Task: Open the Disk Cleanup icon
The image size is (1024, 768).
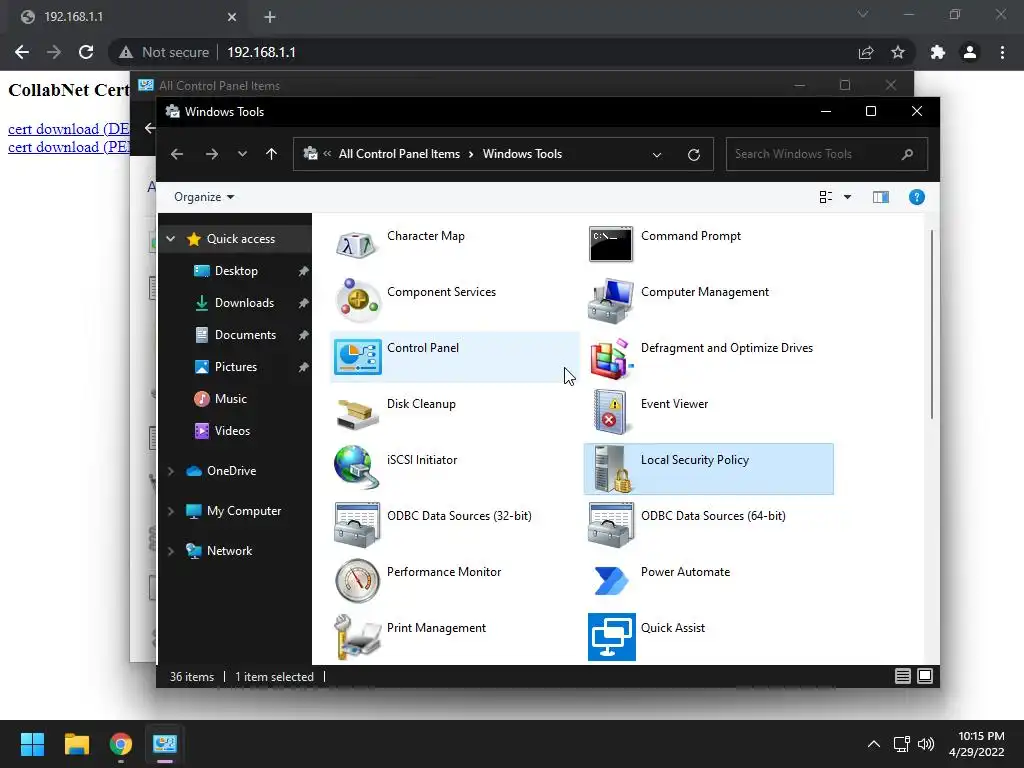Action: coord(357,413)
